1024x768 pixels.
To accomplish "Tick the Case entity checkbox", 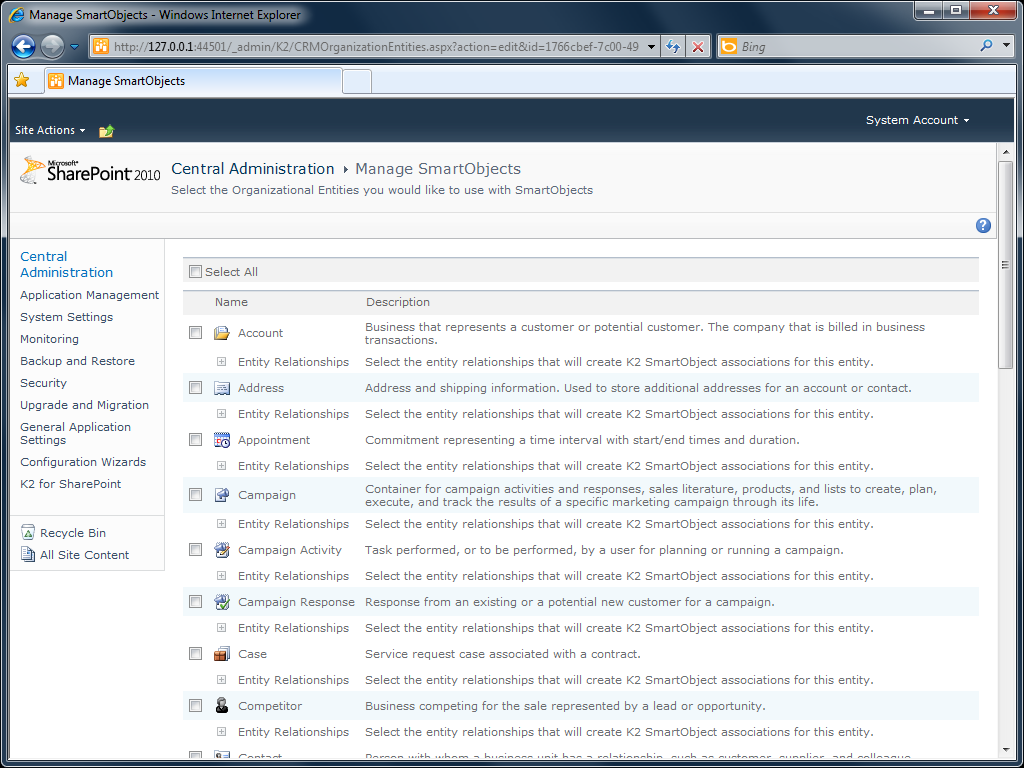I will tap(195, 654).
